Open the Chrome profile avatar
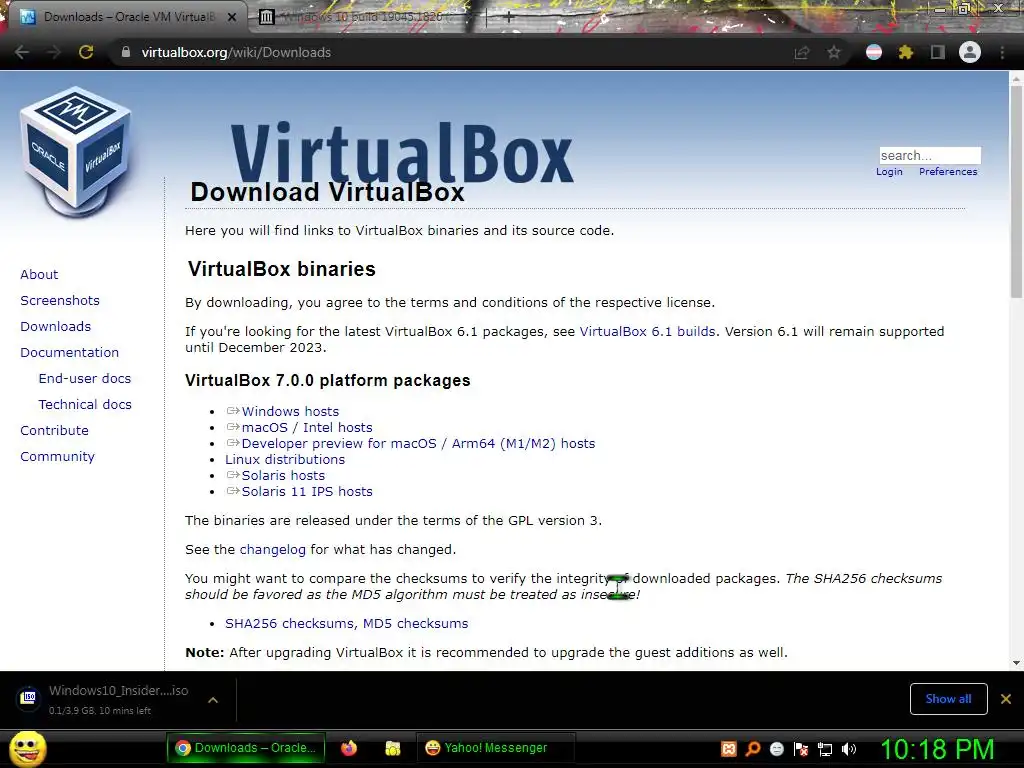1024x768 pixels. tap(970, 52)
